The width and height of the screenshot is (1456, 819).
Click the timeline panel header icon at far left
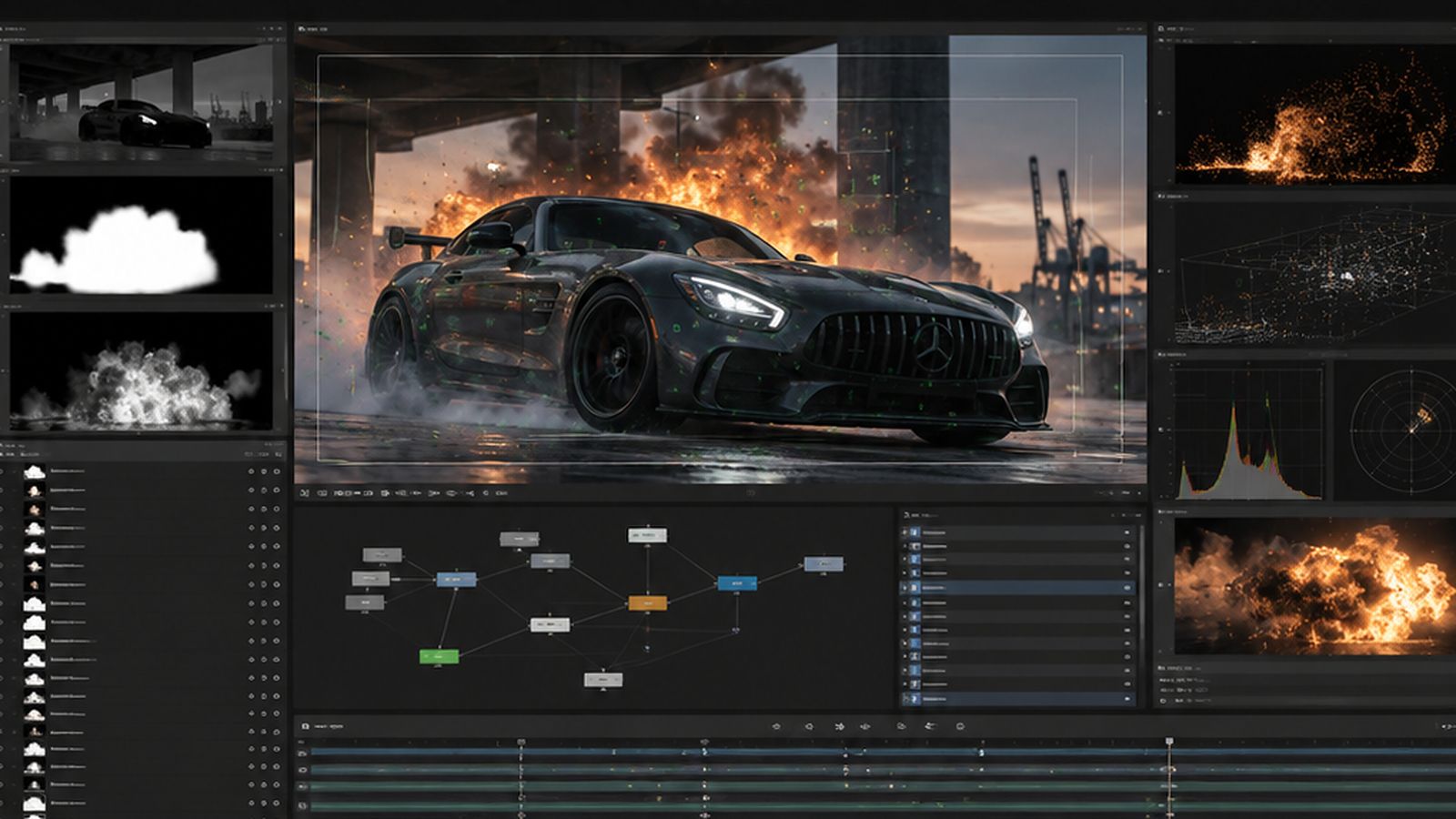(305, 726)
